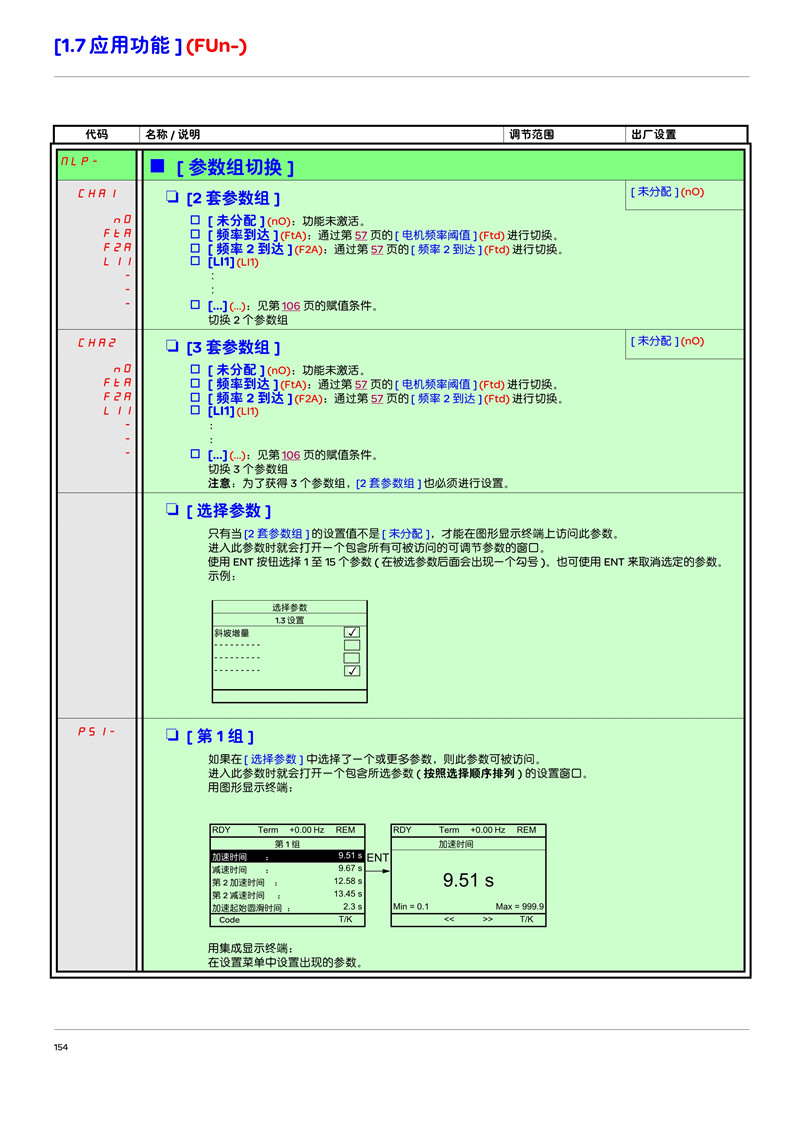Select the 减速时间 9.67 s row

coord(287,869)
